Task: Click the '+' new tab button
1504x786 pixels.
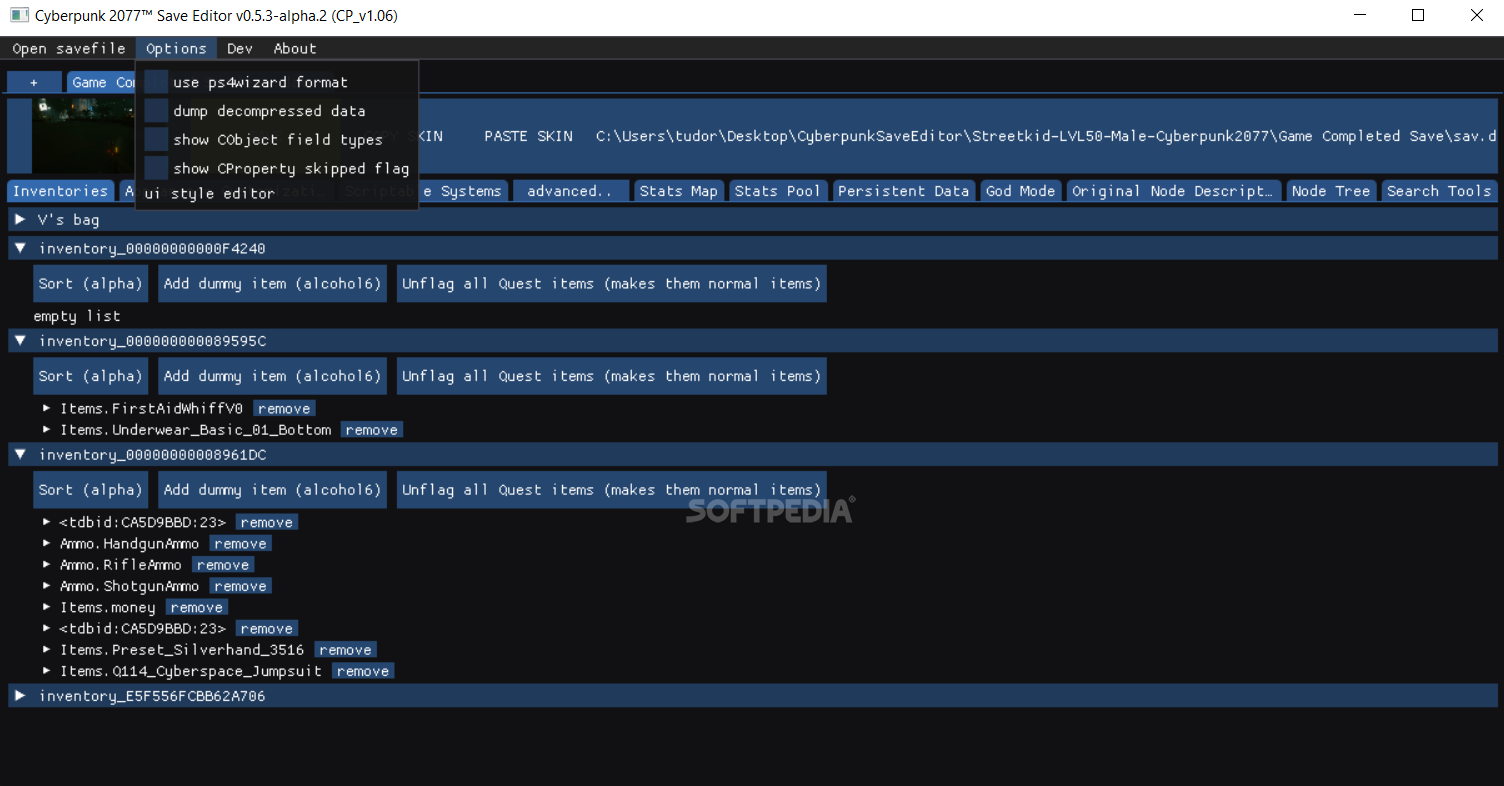Action: point(34,82)
